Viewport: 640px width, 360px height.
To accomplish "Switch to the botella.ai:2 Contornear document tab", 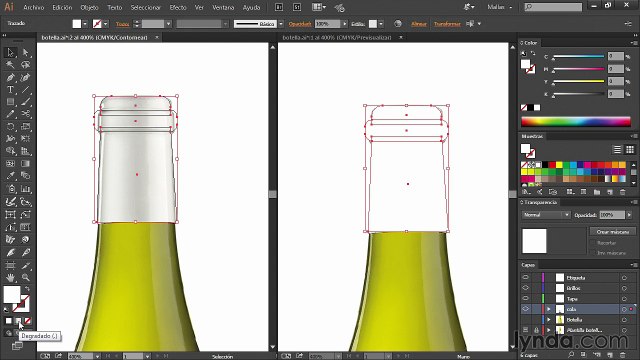I will 95,38.
